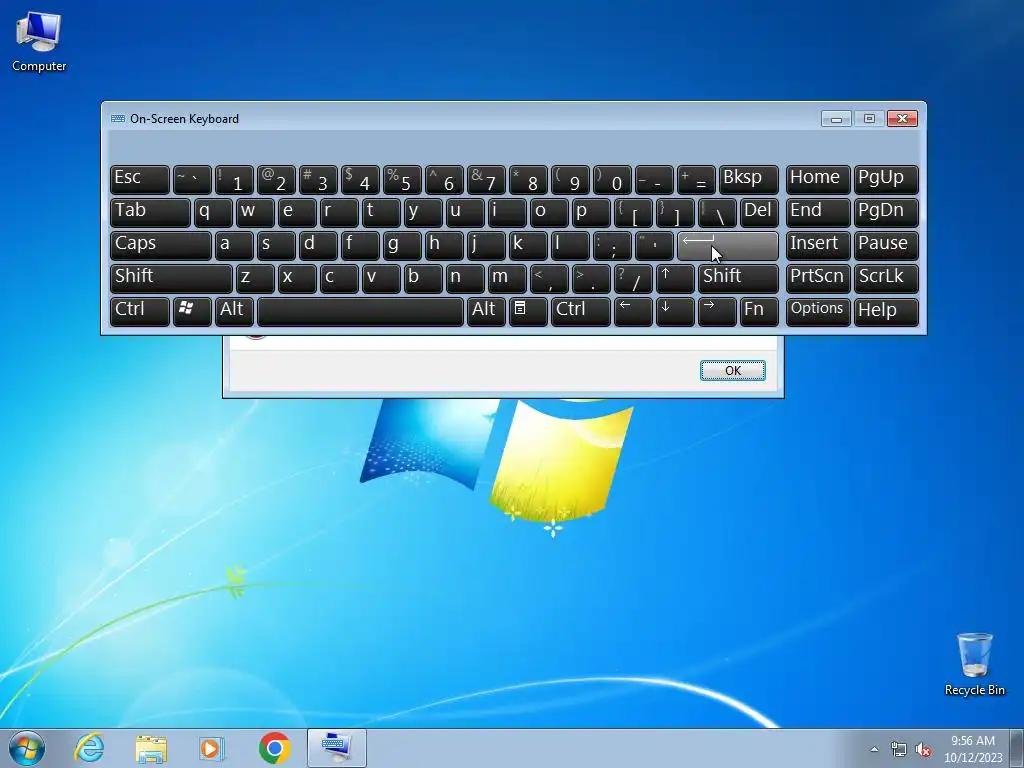Click the On-Screen Keyboard taskbar button
This screenshot has height=768, width=1024.
click(336, 748)
